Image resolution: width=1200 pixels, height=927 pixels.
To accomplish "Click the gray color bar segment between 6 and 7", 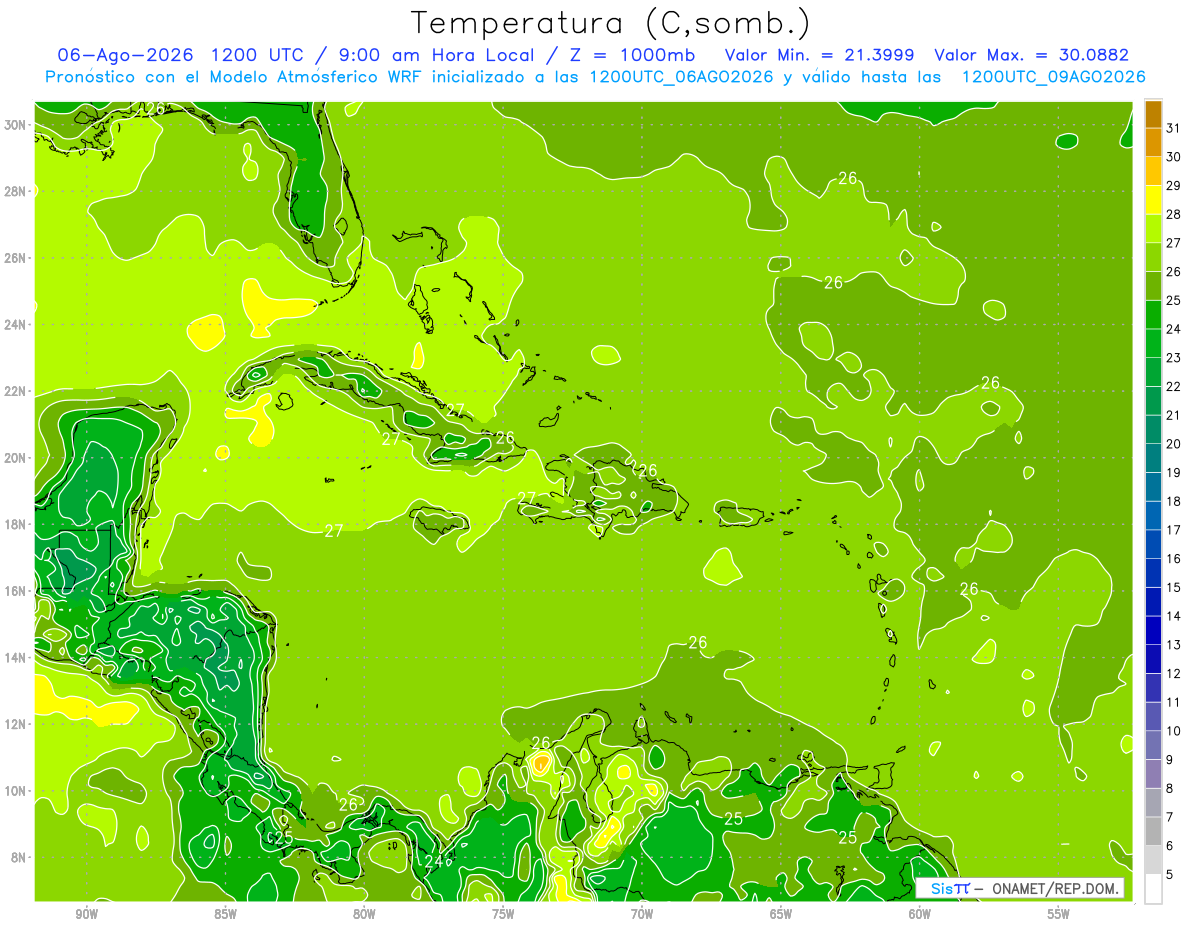I will pyautogui.click(x=1153, y=832).
